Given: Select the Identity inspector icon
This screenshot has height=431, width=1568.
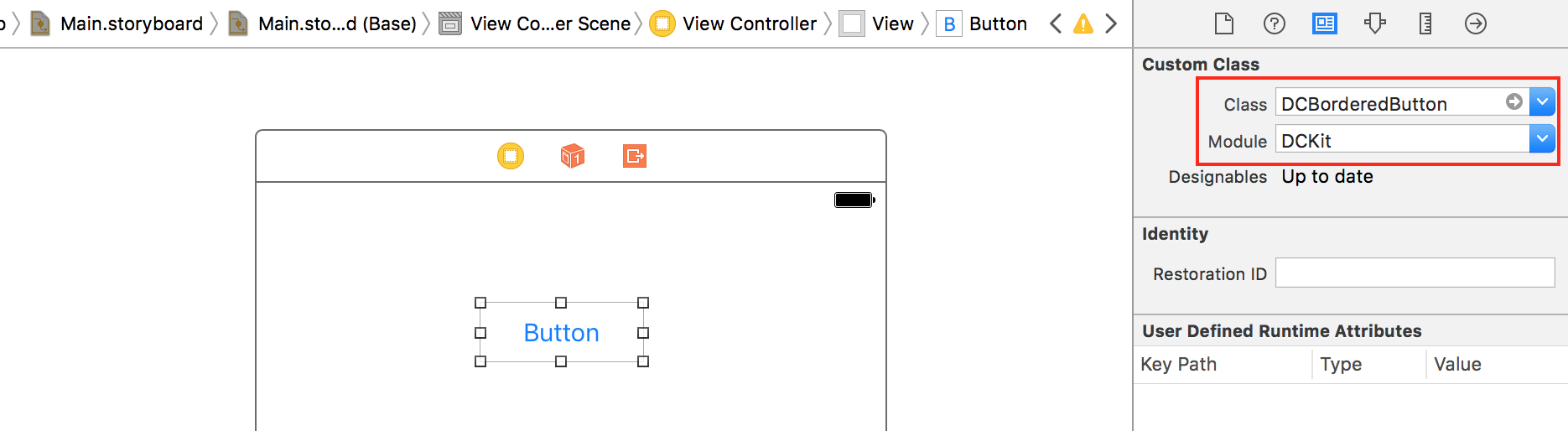Looking at the screenshot, I should [1325, 23].
